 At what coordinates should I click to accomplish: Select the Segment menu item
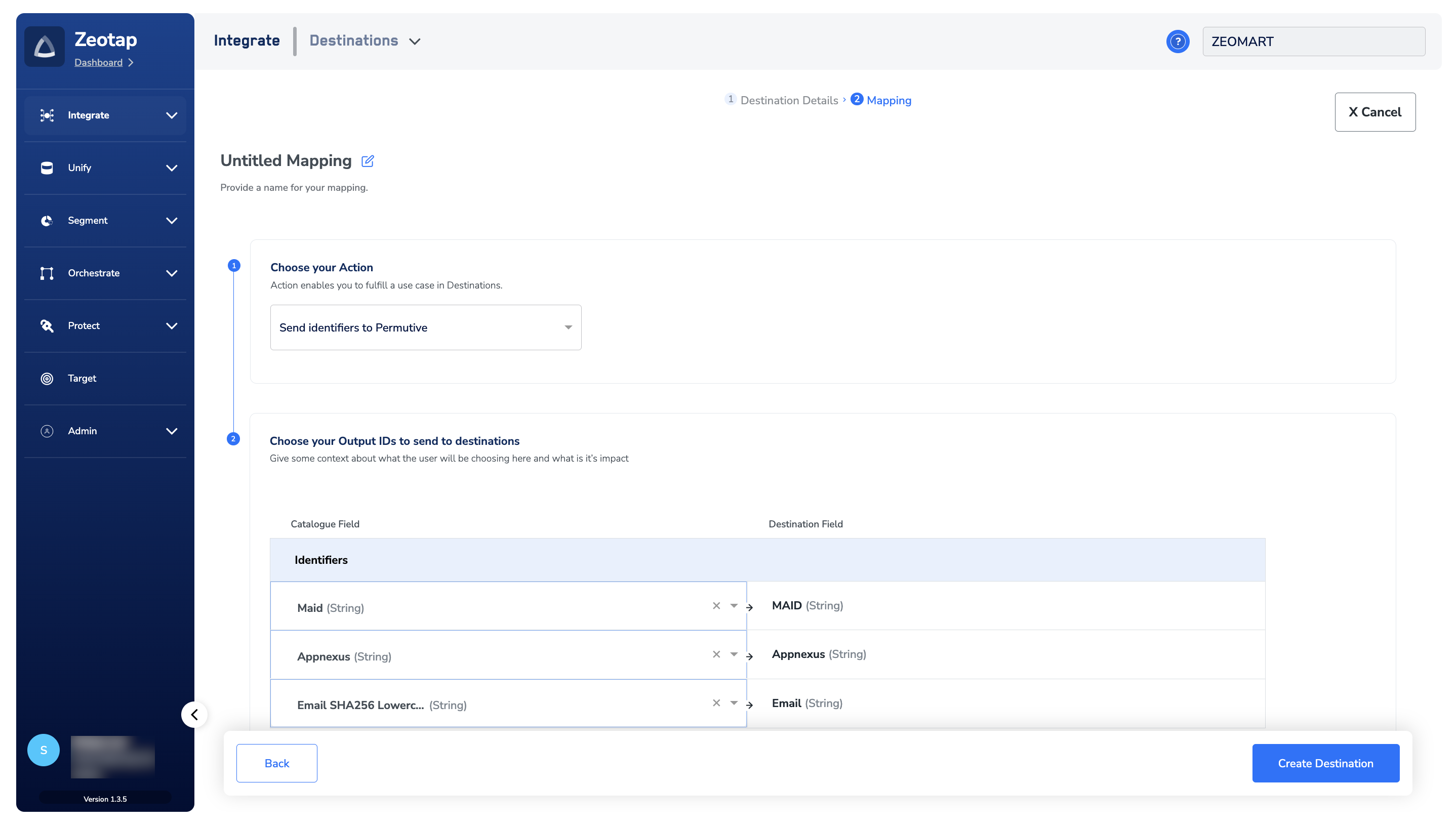click(88, 220)
